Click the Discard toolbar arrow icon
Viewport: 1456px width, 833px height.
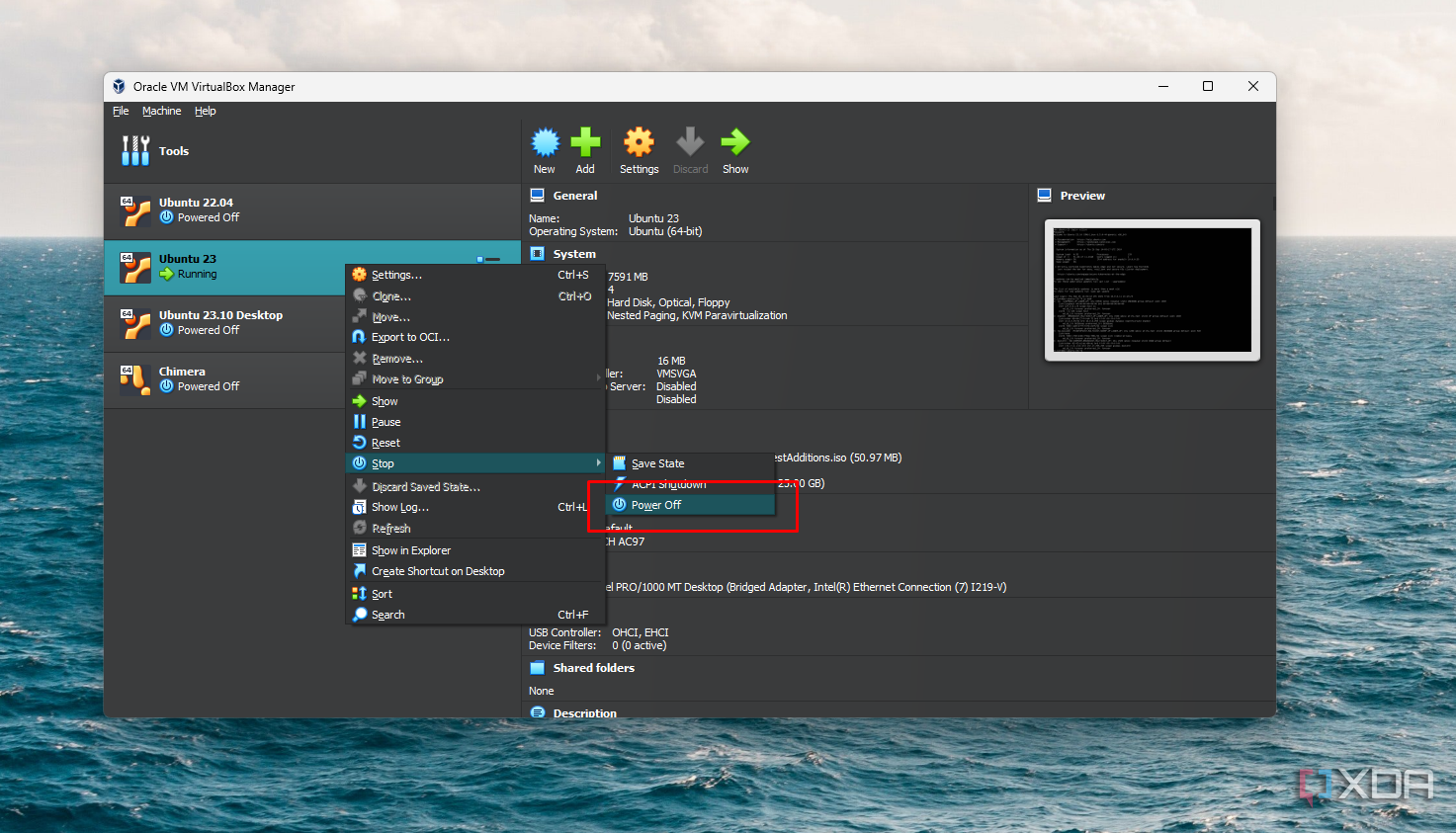pos(690,143)
